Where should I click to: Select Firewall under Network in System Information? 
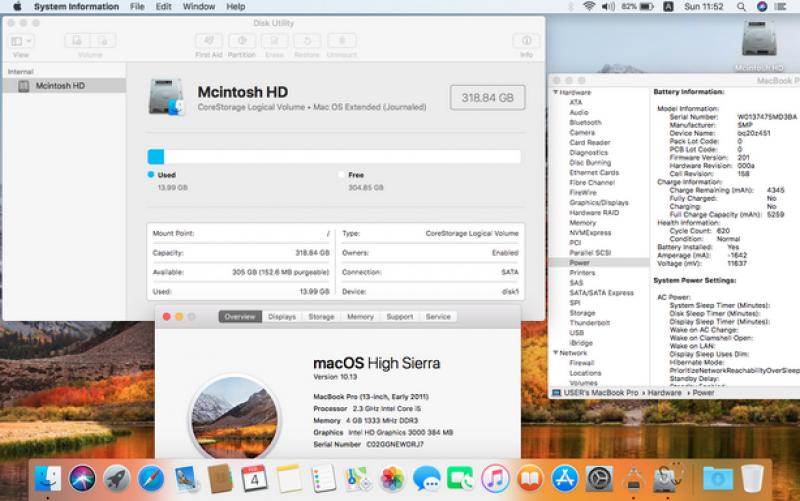click(x=582, y=363)
